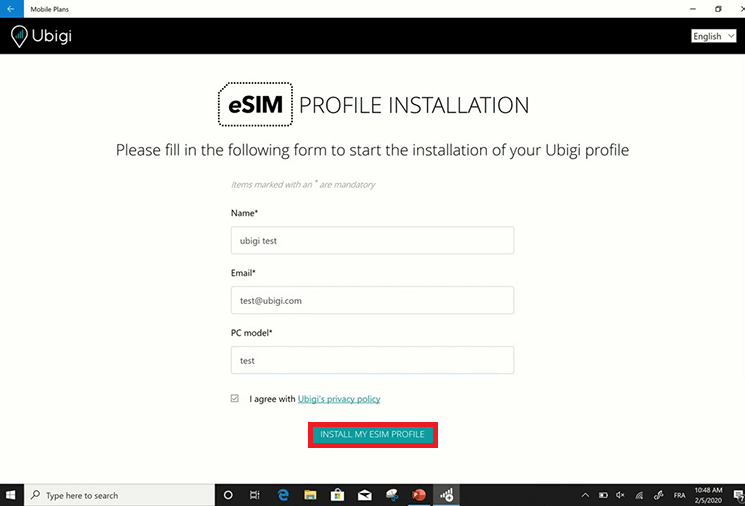Viewport: 745px width, 506px height.
Task: Switch to PowerPoint on the taskbar
Action: (x=419, y=495)
